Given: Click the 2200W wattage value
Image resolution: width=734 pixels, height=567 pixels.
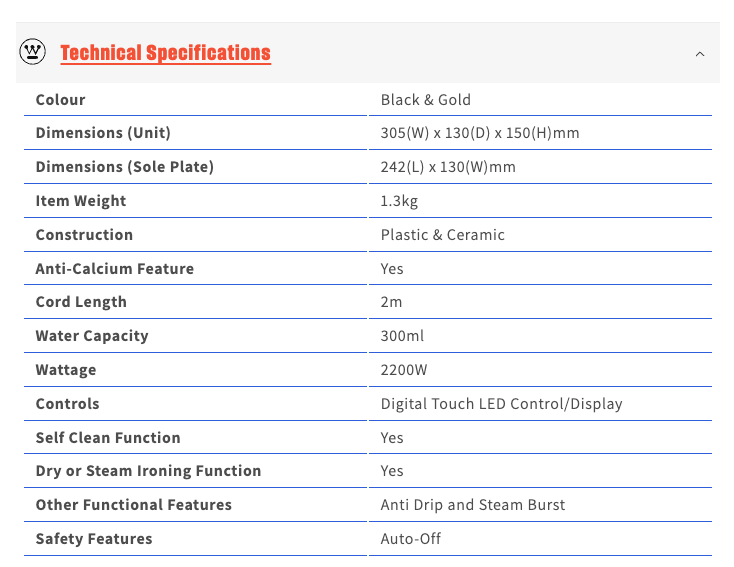Looking at the screenshot, I should click(x=404, y=370).
